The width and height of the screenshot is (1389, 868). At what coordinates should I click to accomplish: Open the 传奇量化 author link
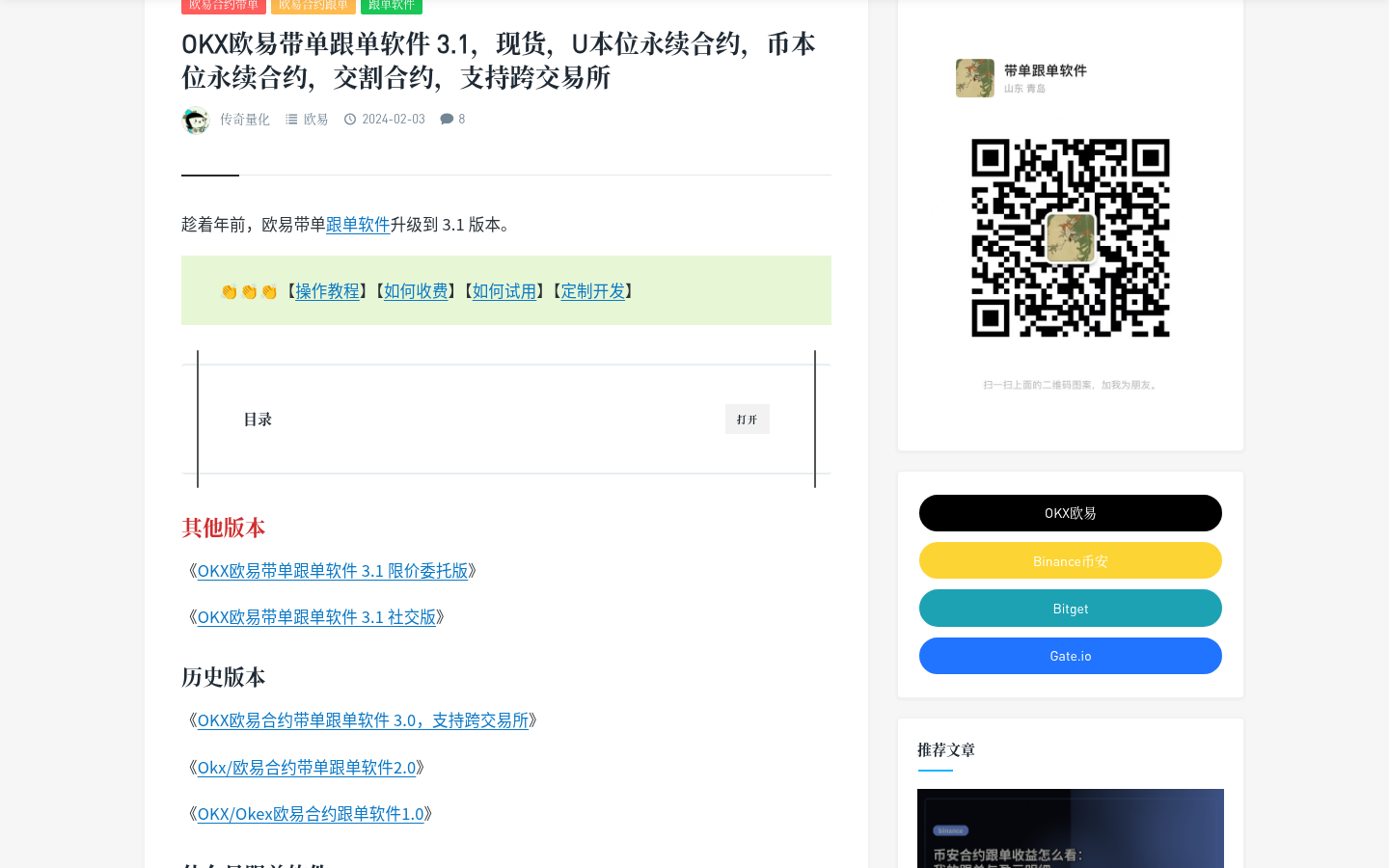click(245, 120)
